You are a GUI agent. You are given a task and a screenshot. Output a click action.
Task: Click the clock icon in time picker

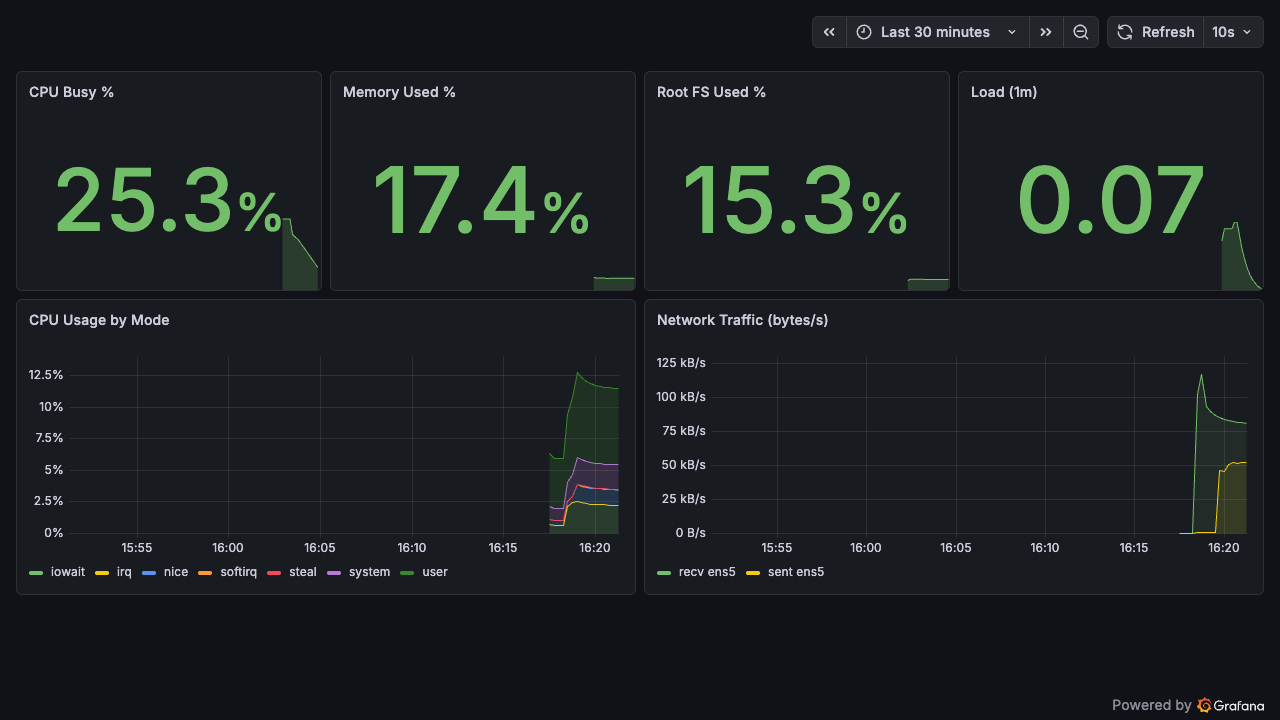pyautogui.click(x=864, y=32)
